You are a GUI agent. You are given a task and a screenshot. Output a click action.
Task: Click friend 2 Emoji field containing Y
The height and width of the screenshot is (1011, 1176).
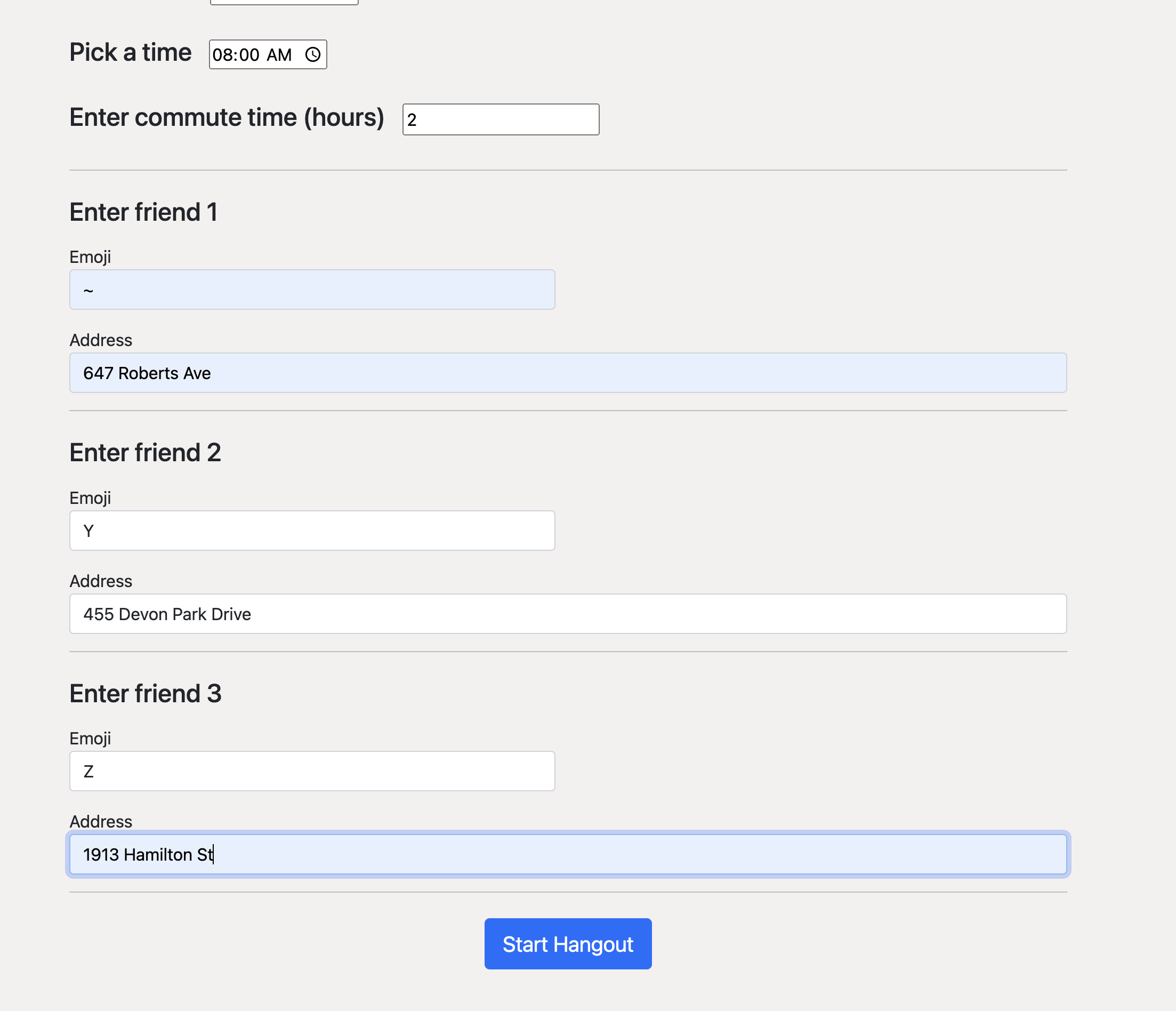point(312,530)
